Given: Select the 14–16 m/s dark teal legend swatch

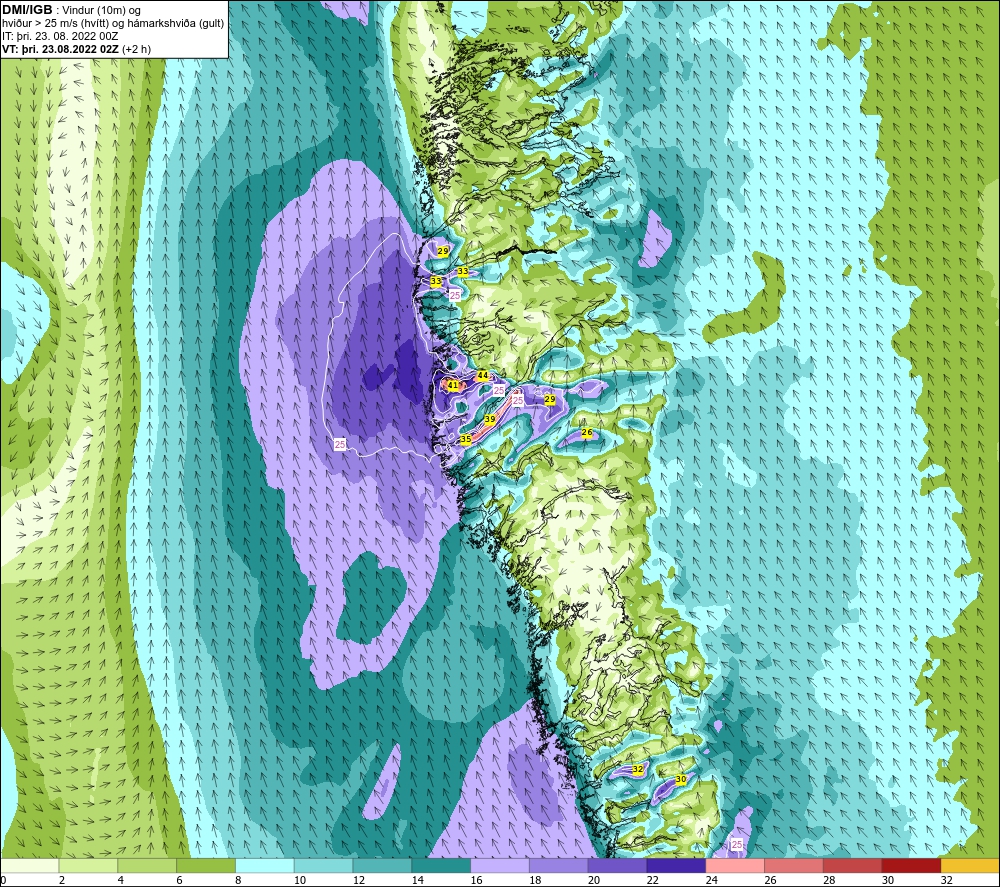Looking at the screenshot, I should [x=441, y=865].
